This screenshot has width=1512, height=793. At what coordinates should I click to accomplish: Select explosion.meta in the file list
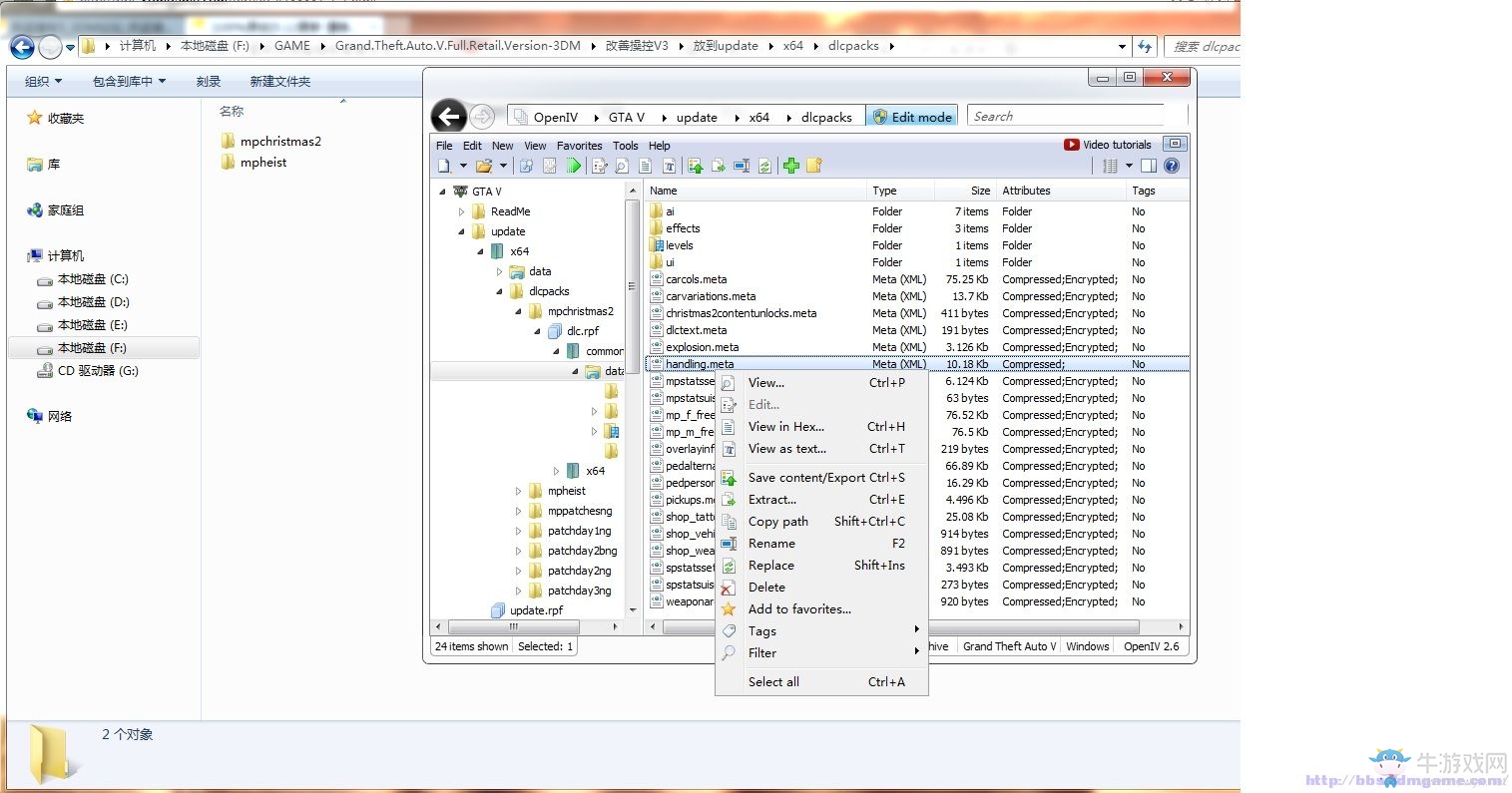coord(703,347)
